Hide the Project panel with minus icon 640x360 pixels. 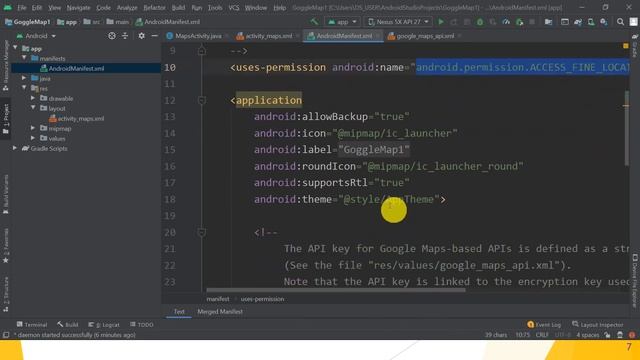(154, 36)
